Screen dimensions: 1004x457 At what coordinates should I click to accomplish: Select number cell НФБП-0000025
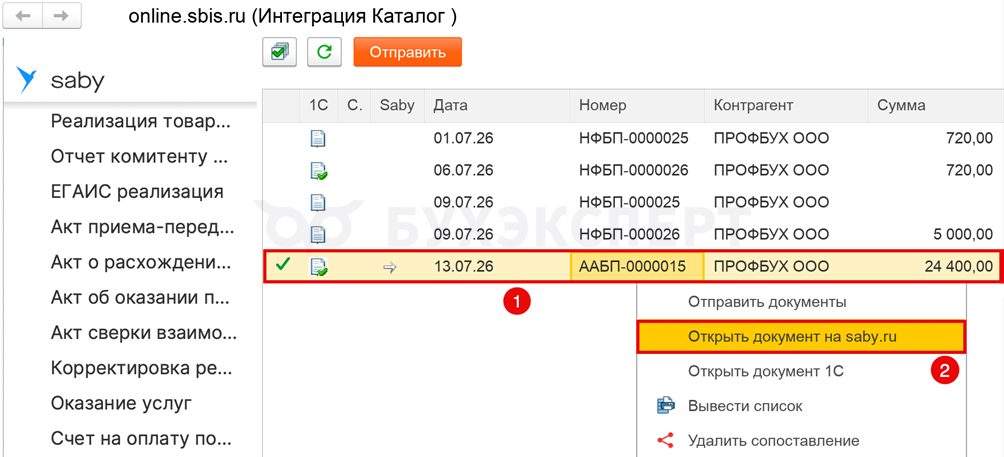click(634, 138)
